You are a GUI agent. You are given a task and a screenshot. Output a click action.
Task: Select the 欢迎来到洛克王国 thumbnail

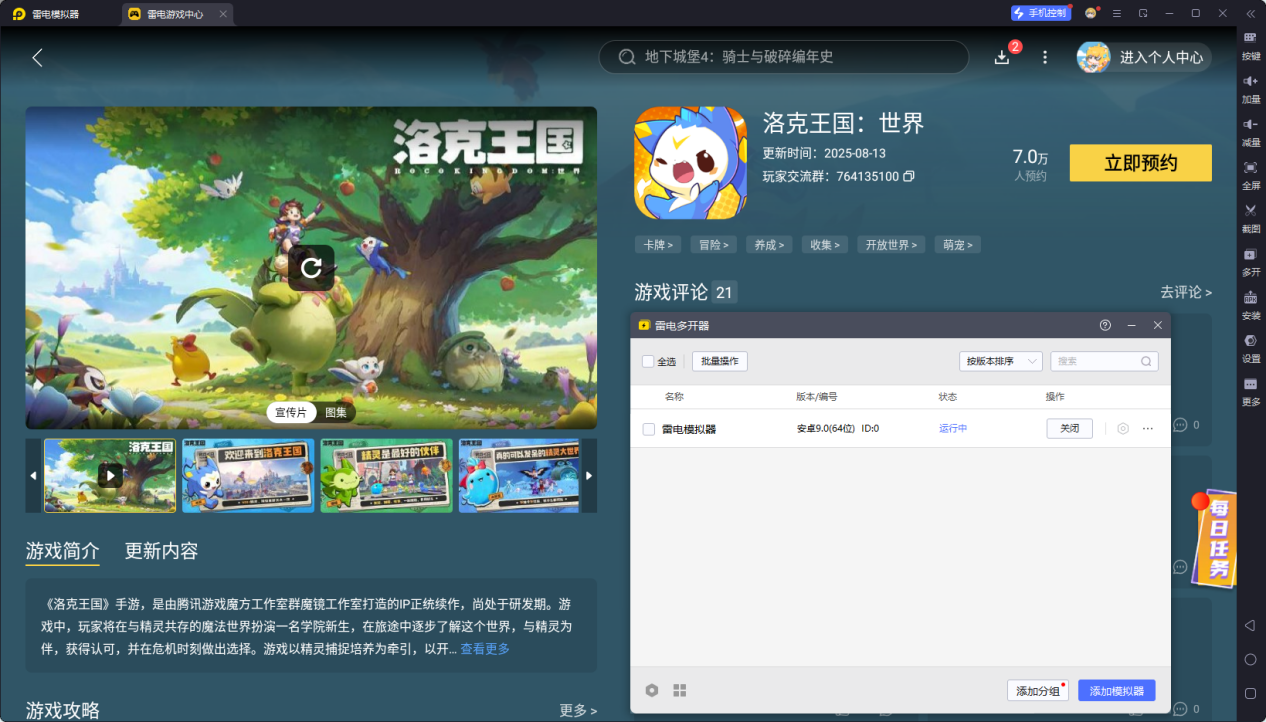pos(248,475)
